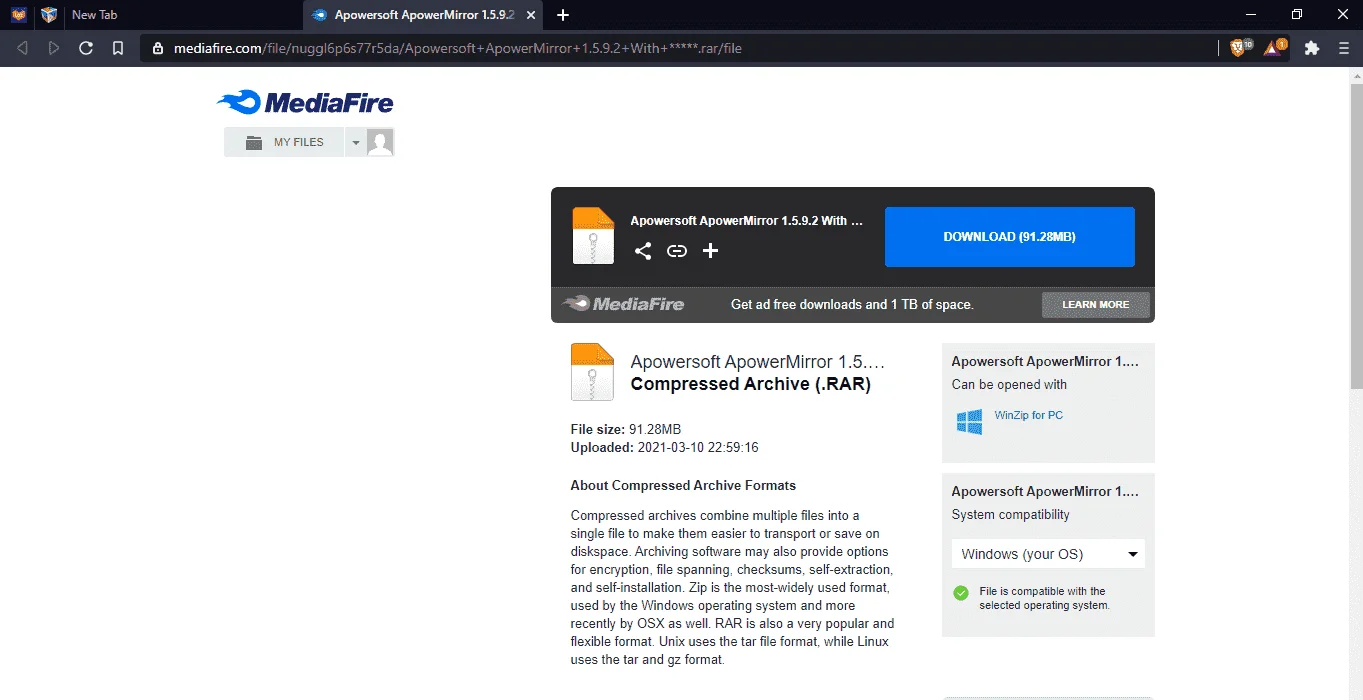Click the copy link chain icon
This screenshot has height=700, width=1363.
click(x=677, y=251)
